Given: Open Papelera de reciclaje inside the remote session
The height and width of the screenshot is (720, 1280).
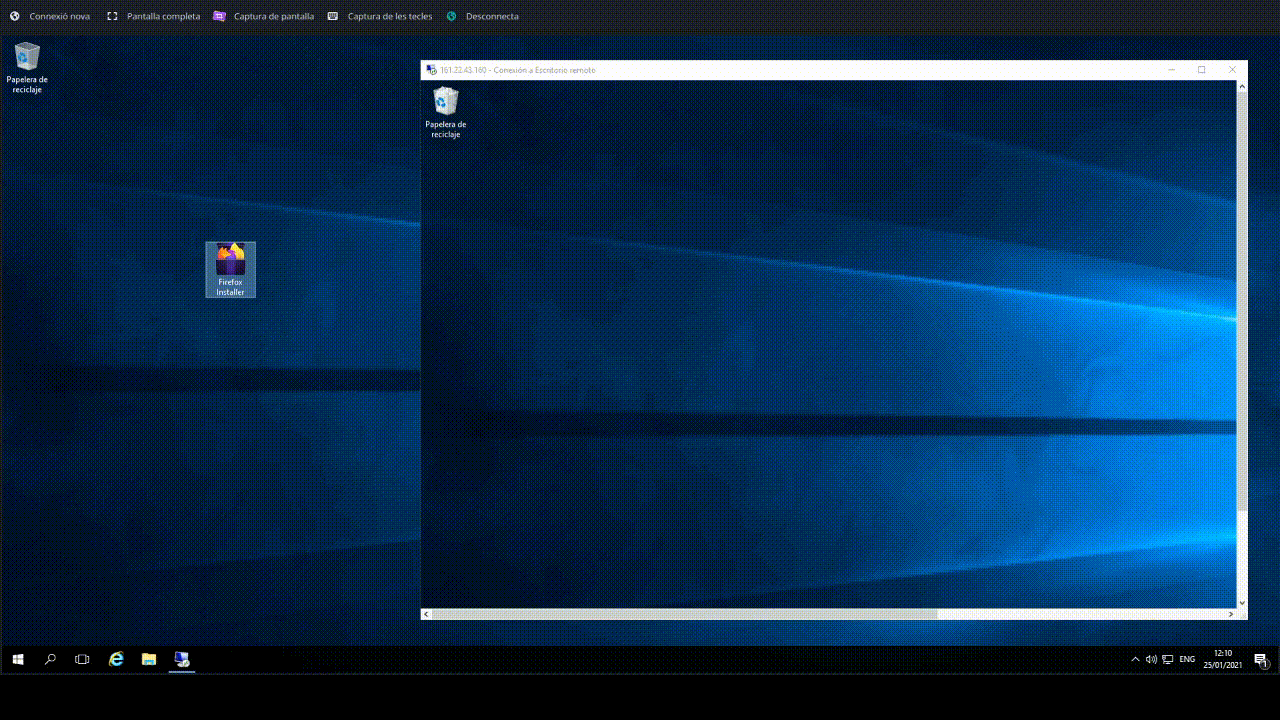Looking at the screenshot, I should 445,108.
